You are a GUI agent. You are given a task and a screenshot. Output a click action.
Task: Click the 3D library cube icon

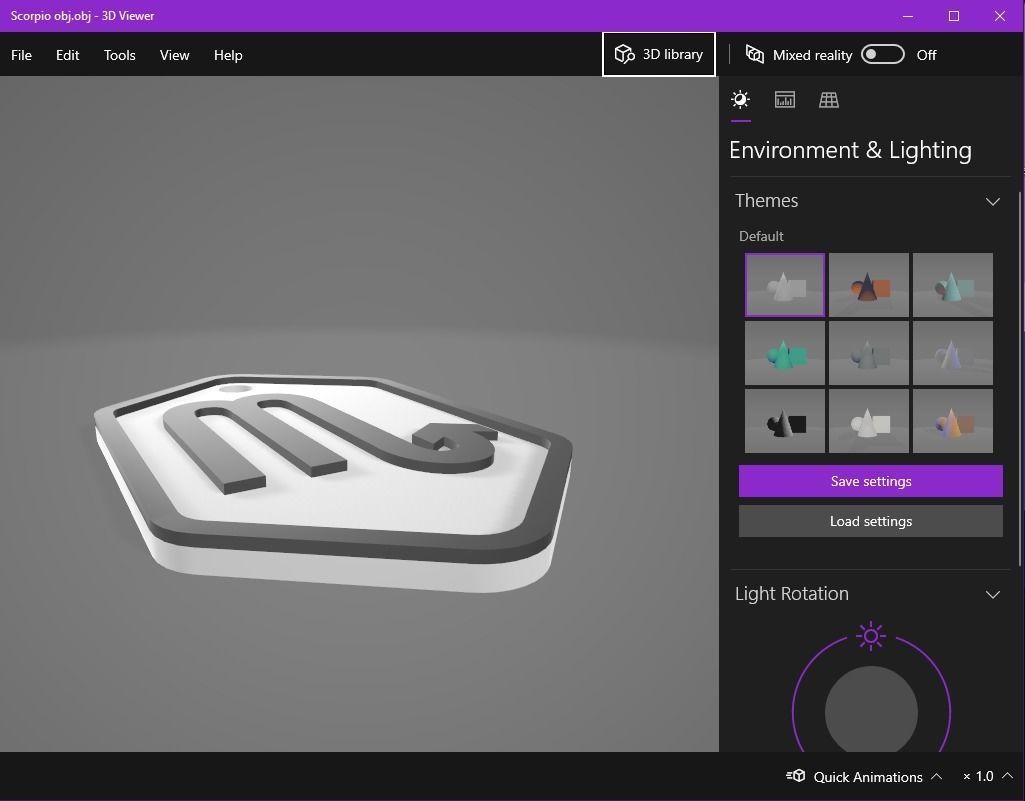624,54
